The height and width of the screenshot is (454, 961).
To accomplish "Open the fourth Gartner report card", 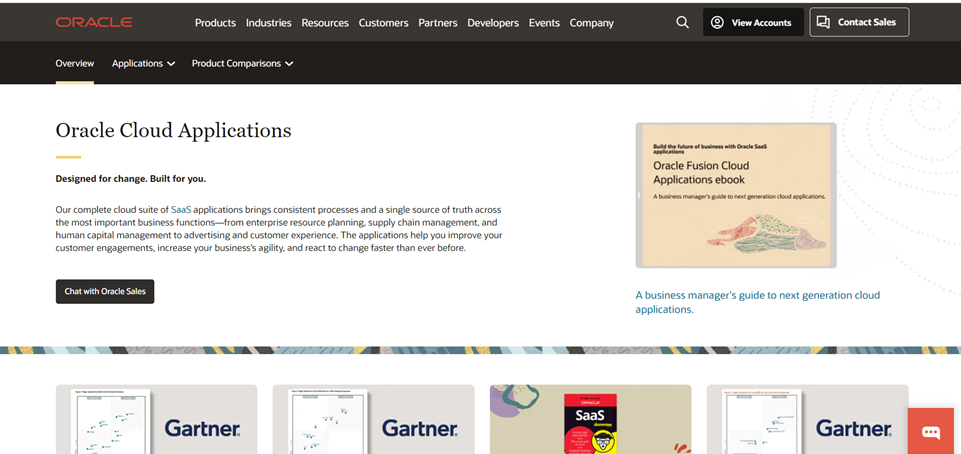I will 807,419.
